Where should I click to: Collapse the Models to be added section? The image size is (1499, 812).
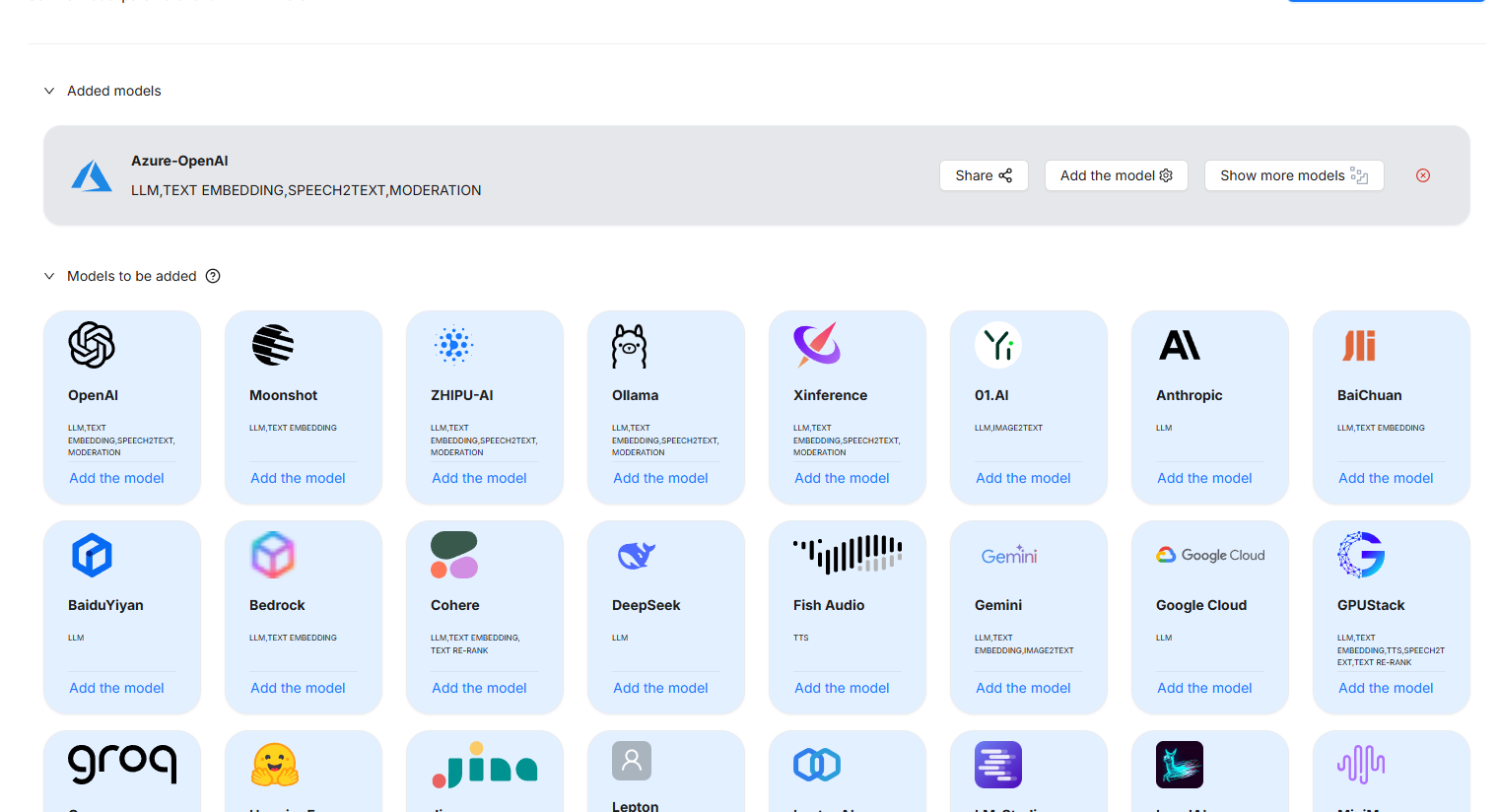(x=49, y=276)
